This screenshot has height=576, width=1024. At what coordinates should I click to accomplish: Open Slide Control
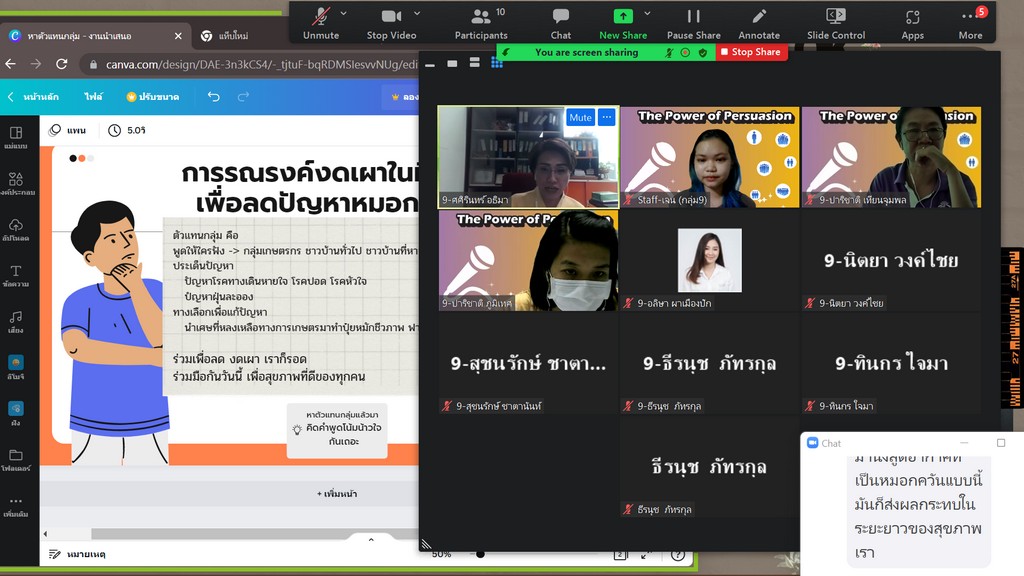click(836, 24)
